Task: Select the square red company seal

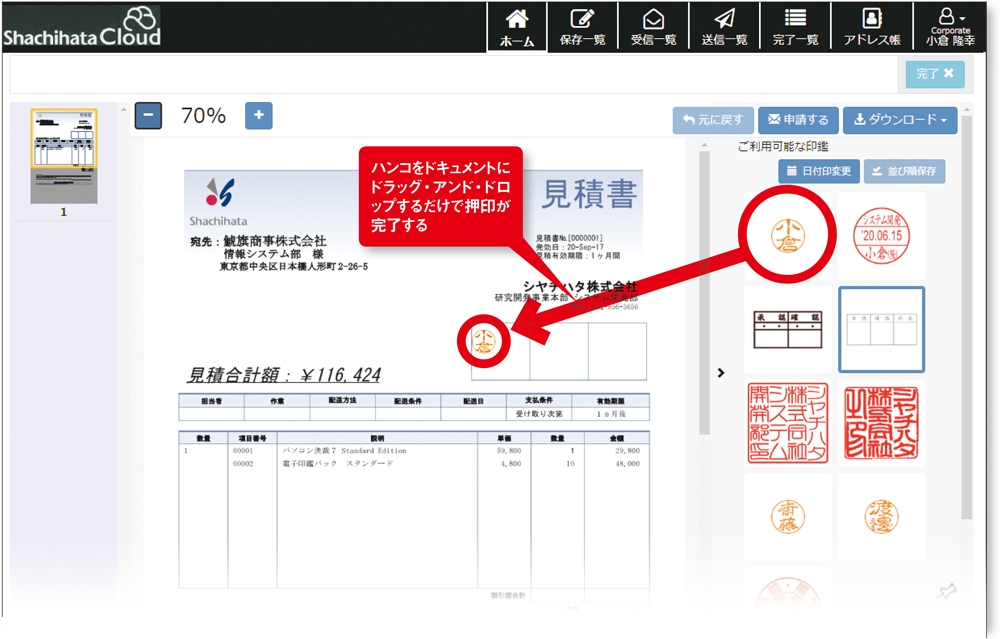Action: click(x=787, y=423)
